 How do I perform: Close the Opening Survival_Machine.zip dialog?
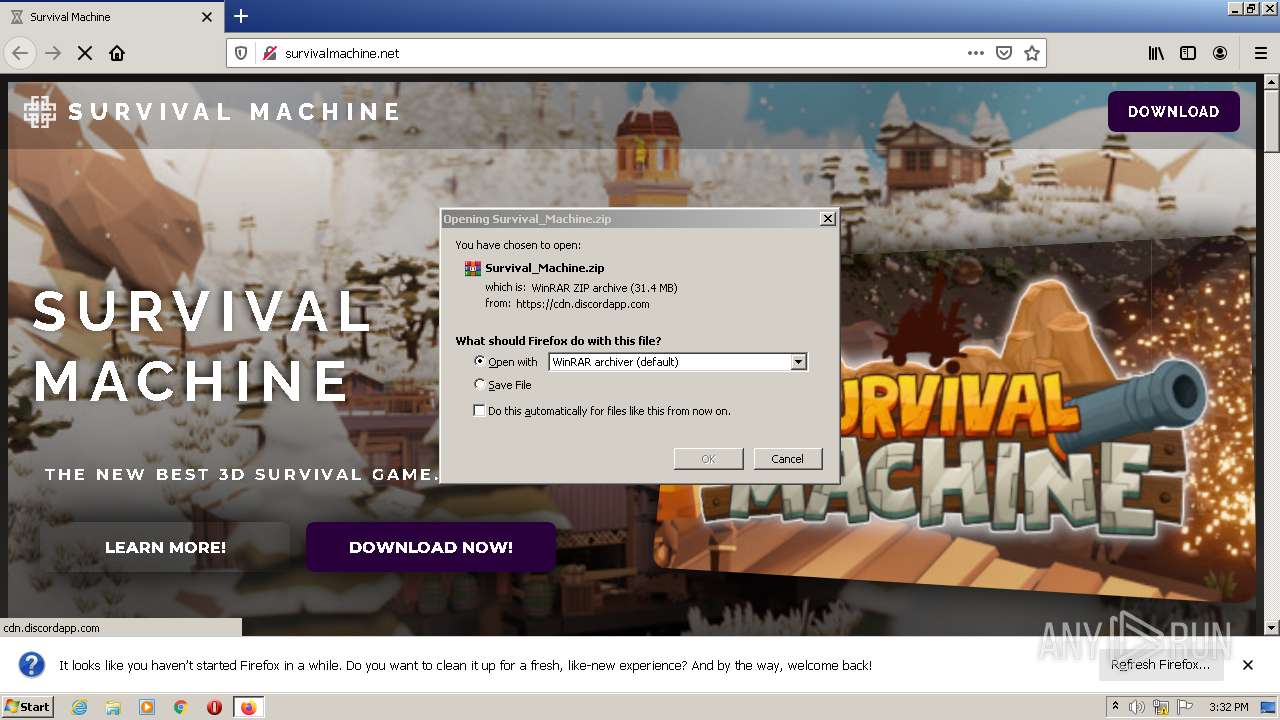click(827, 219)
